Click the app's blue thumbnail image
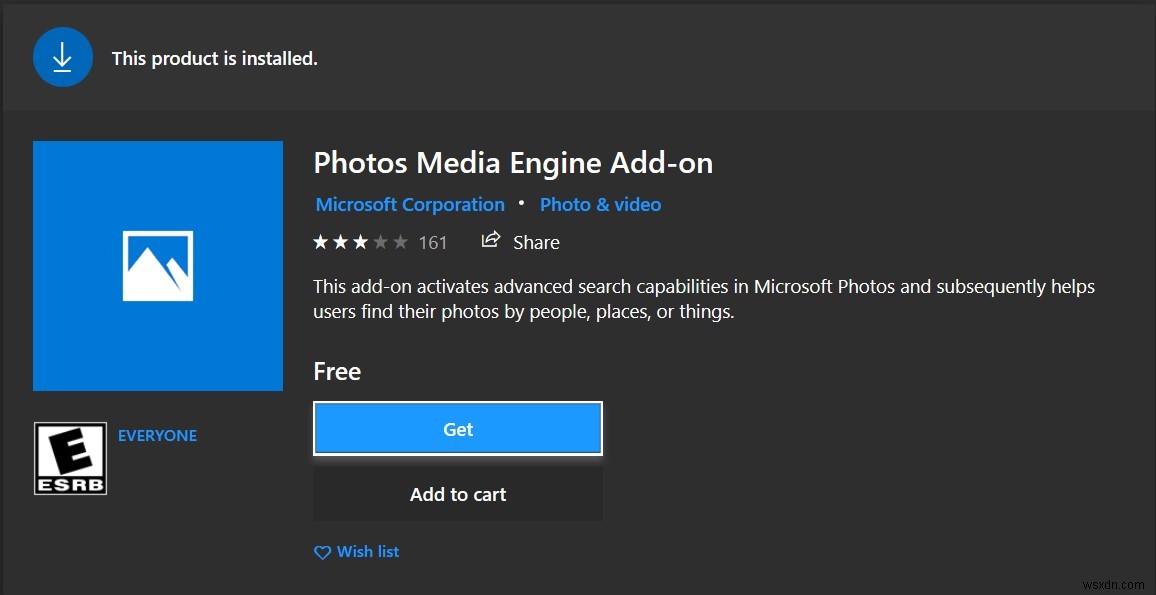The image size is (1156, 595). (157, 264)
